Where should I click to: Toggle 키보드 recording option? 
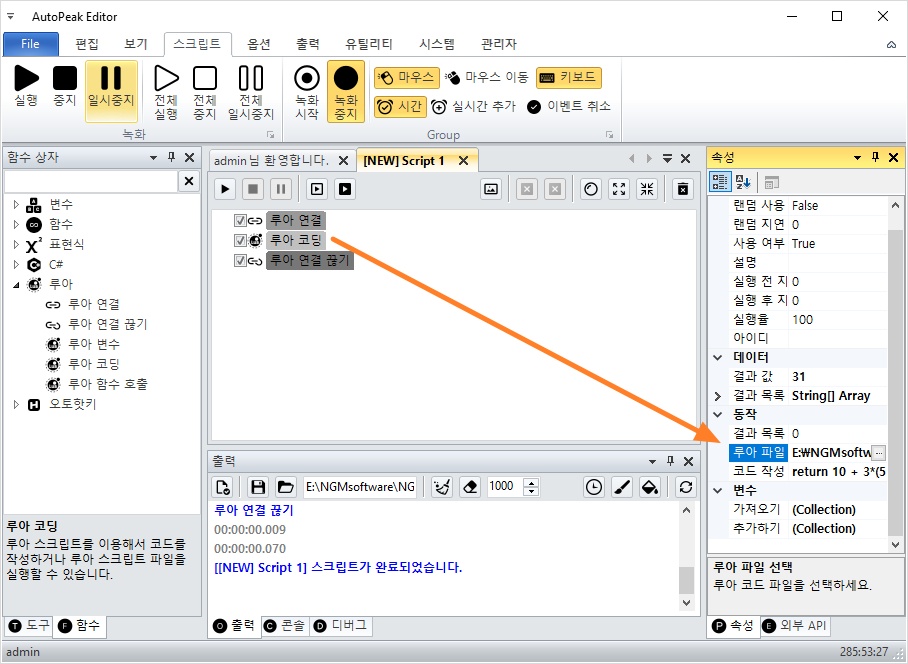click(x=569, y=78)
